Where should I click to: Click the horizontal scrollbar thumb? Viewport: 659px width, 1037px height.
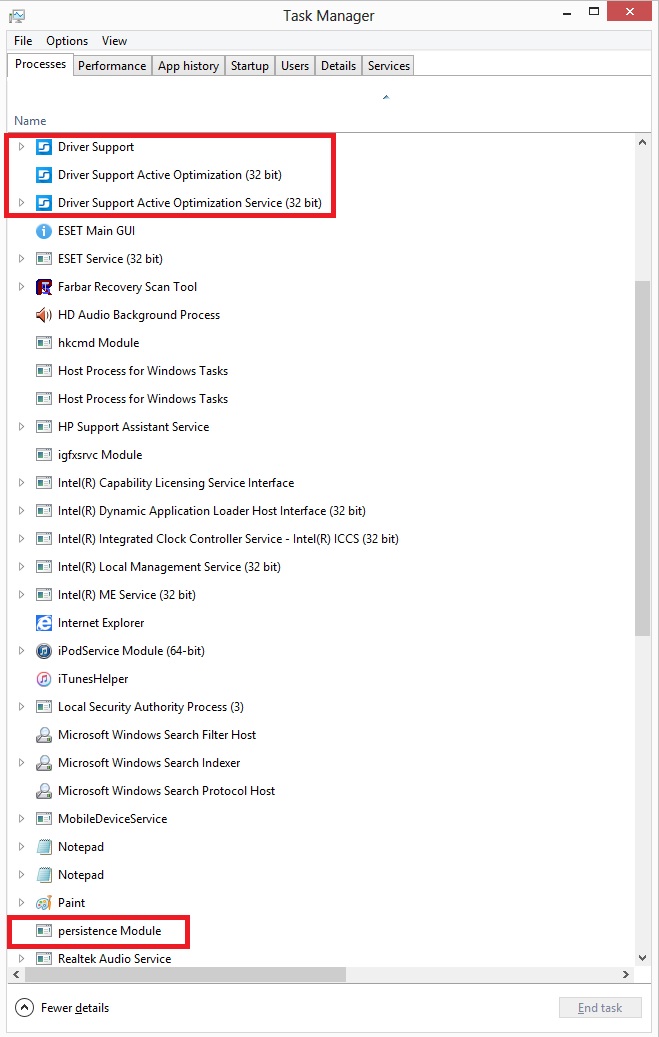(185, 974)
